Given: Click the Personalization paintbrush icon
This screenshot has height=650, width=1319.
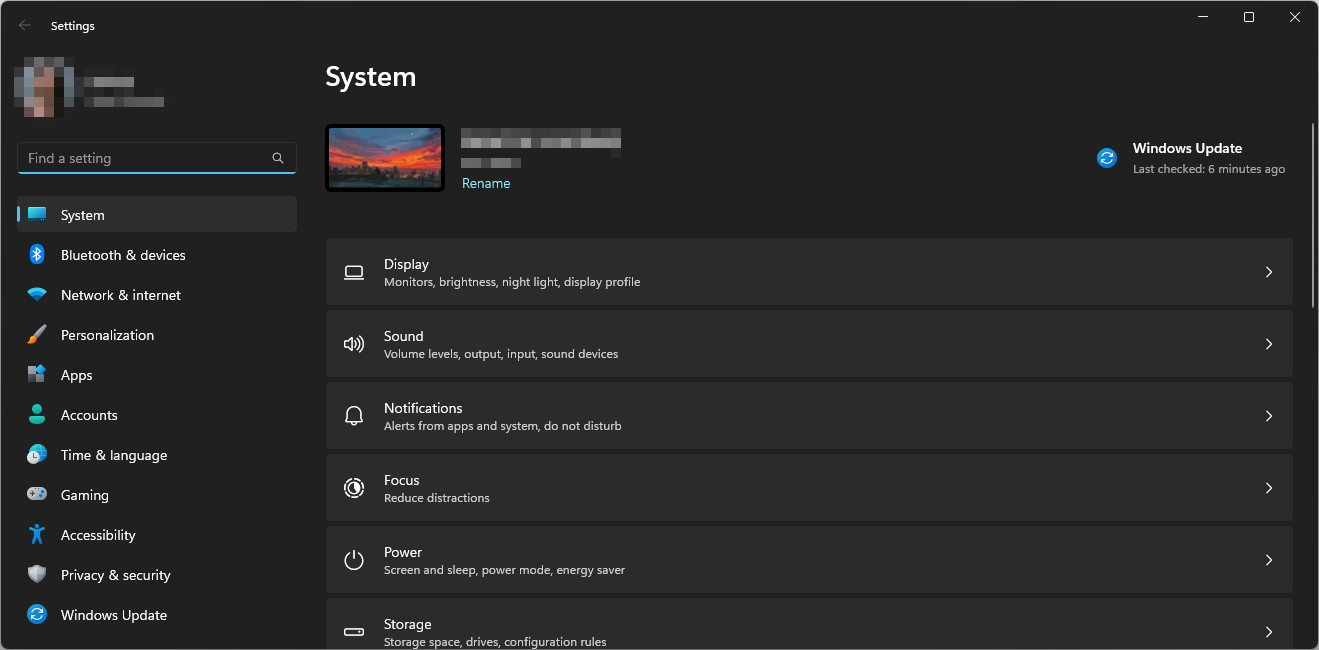Looking at the screenshot, I should (37, 335).
